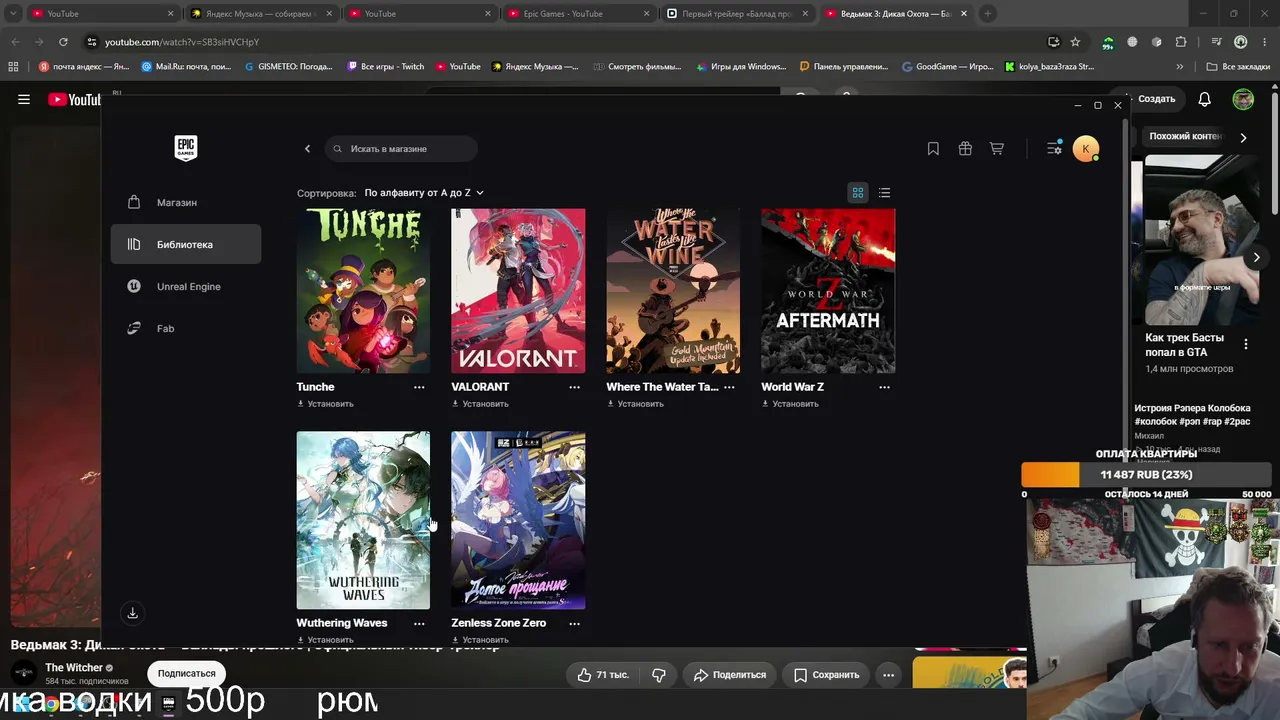Open options for Where The Water Tastes Like Wine
The image size is (1280, 720).
click(729, 387)
